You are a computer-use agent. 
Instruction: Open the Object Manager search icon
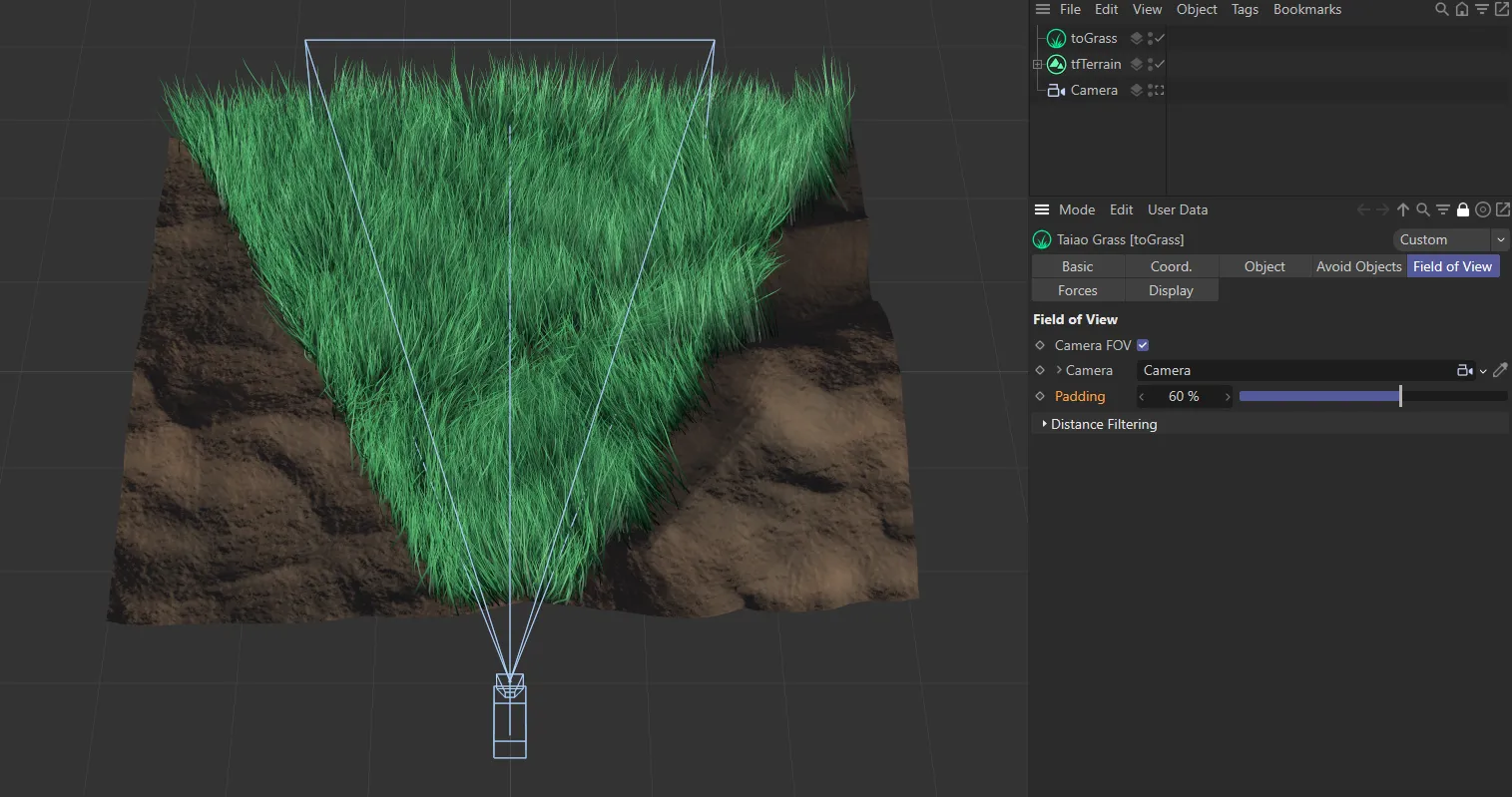pyautogui.click(x=1441, y=9)
